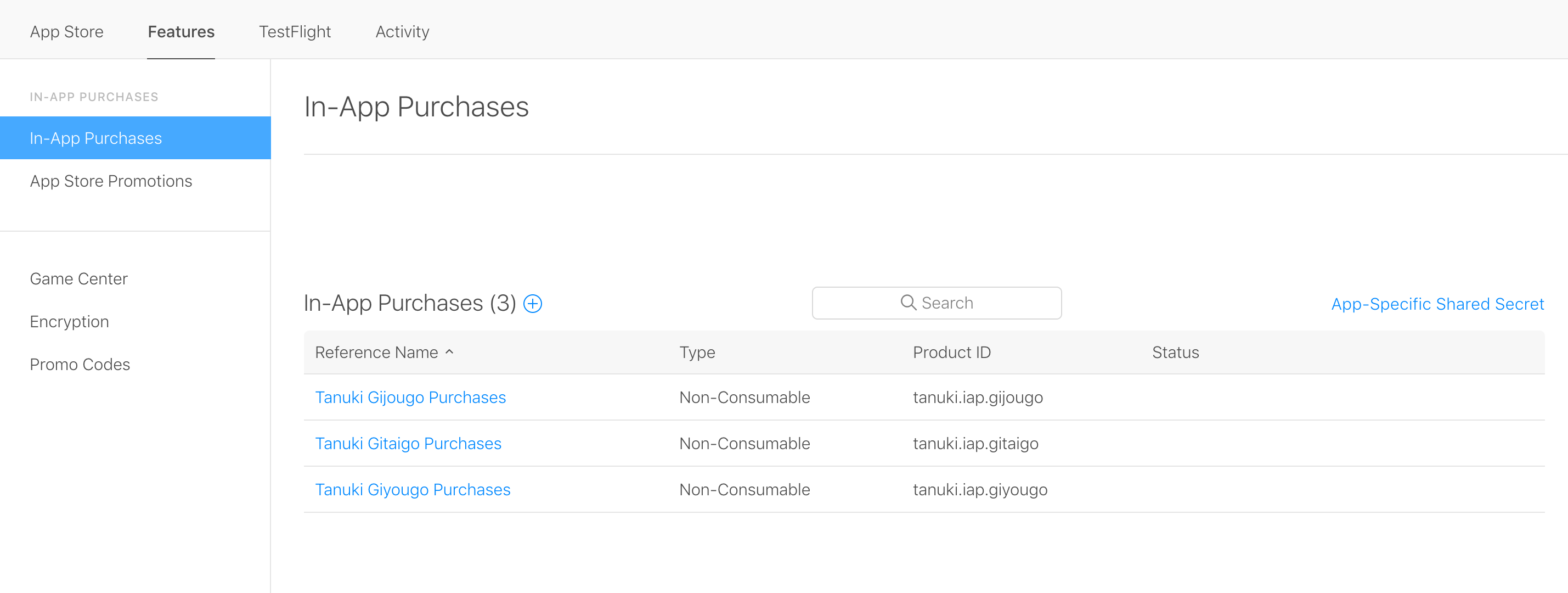The height and width of the screenshot is (593, 1568).
Task: Open Tanuki Giyougo Purchases link
Action: coord(413,489)
